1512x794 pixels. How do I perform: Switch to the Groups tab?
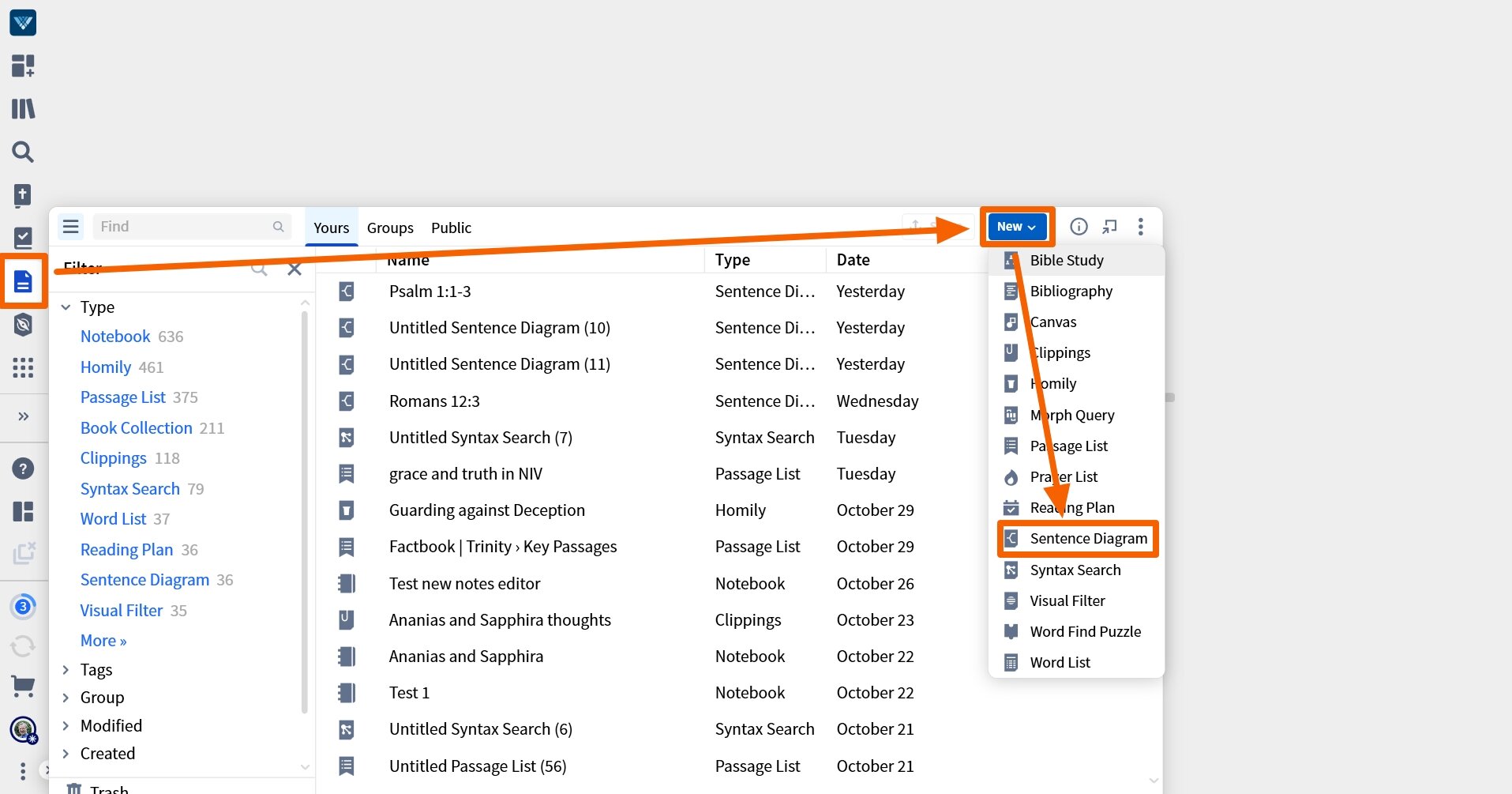pos(390,228)
